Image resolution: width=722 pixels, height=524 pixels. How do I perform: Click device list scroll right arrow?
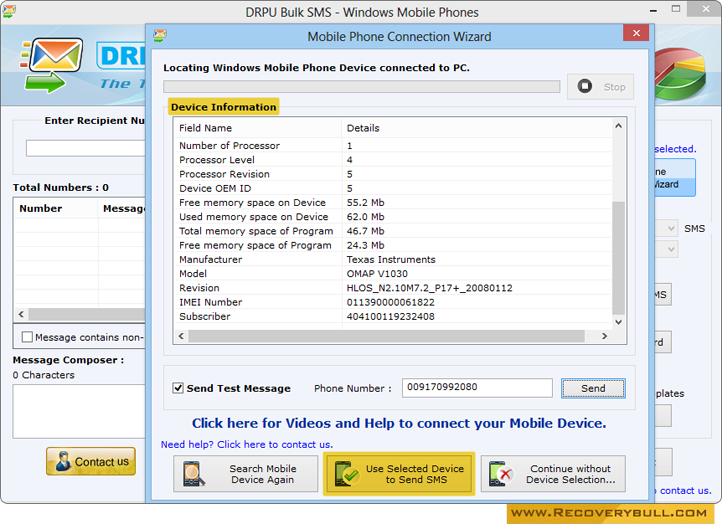(605, 336)
